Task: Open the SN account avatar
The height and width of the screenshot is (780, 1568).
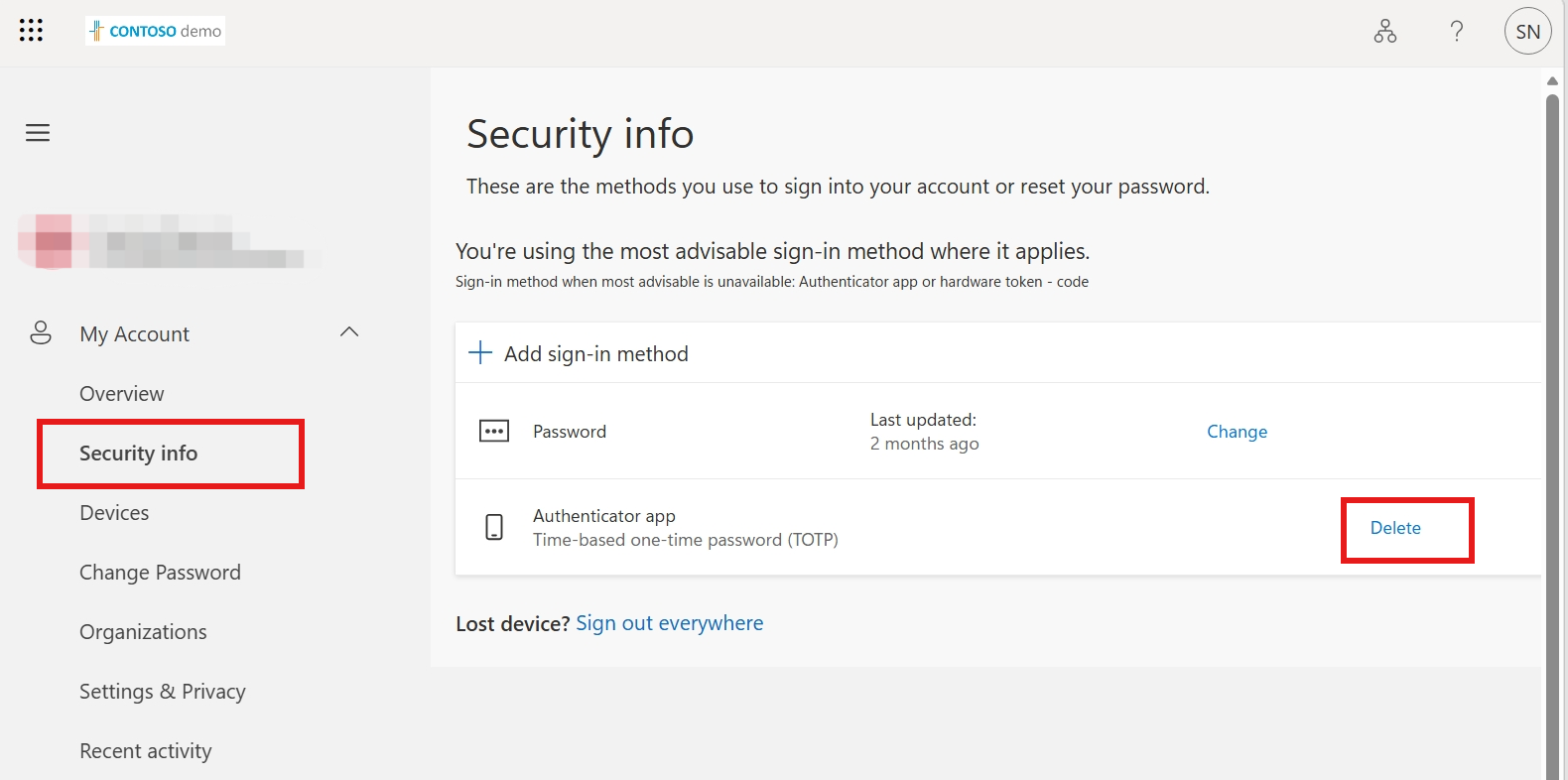Action: [1528, 32]
